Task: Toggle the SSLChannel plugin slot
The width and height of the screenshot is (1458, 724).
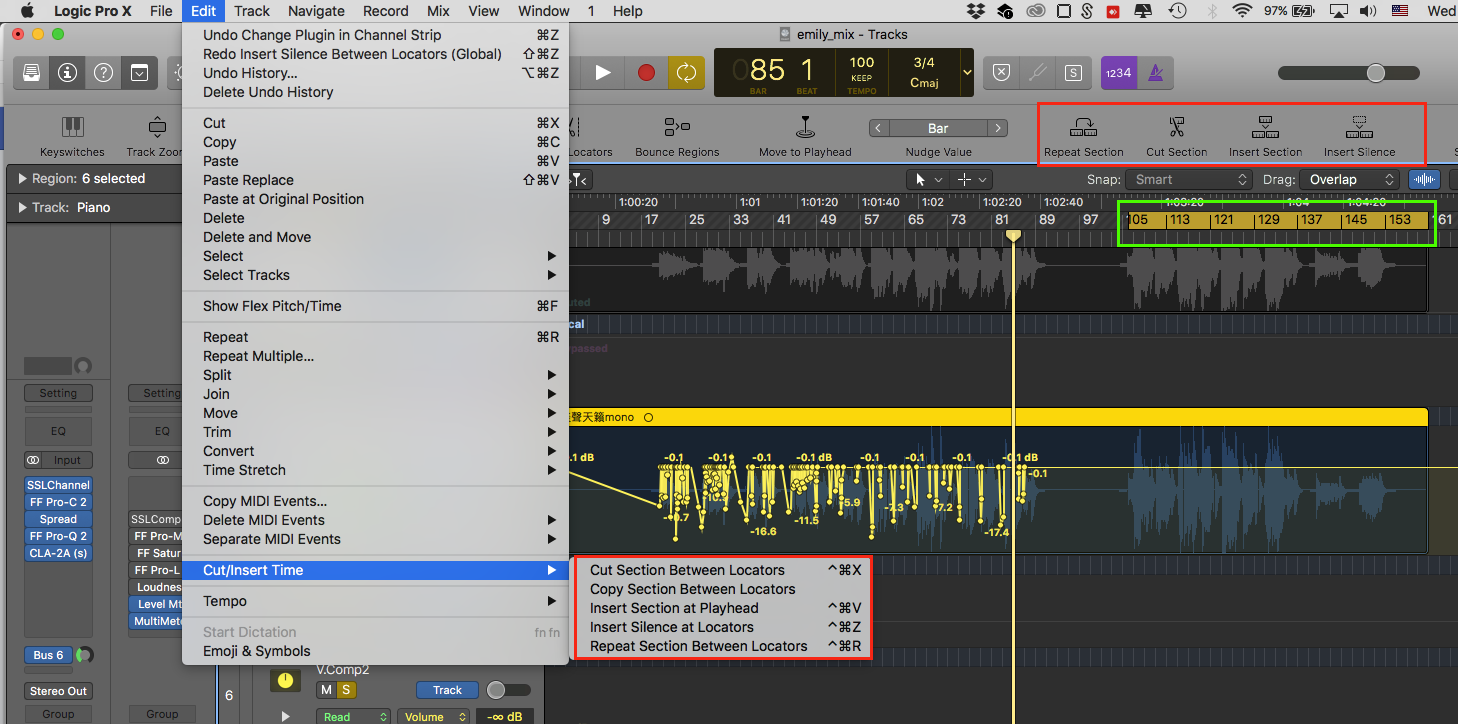Action: [58, 485]
